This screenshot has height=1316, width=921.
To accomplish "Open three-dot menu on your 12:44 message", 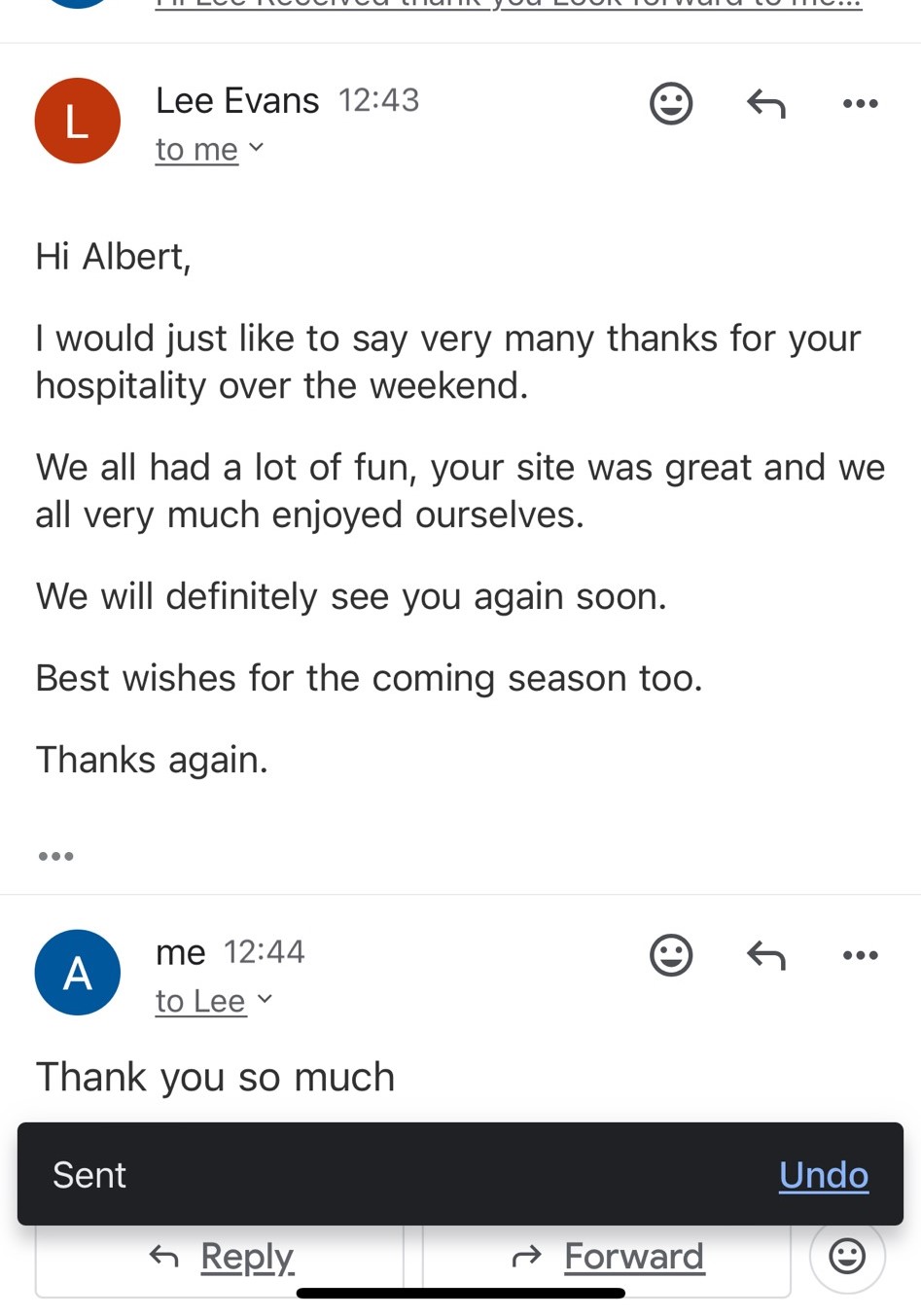I will [x=860, y=955].
